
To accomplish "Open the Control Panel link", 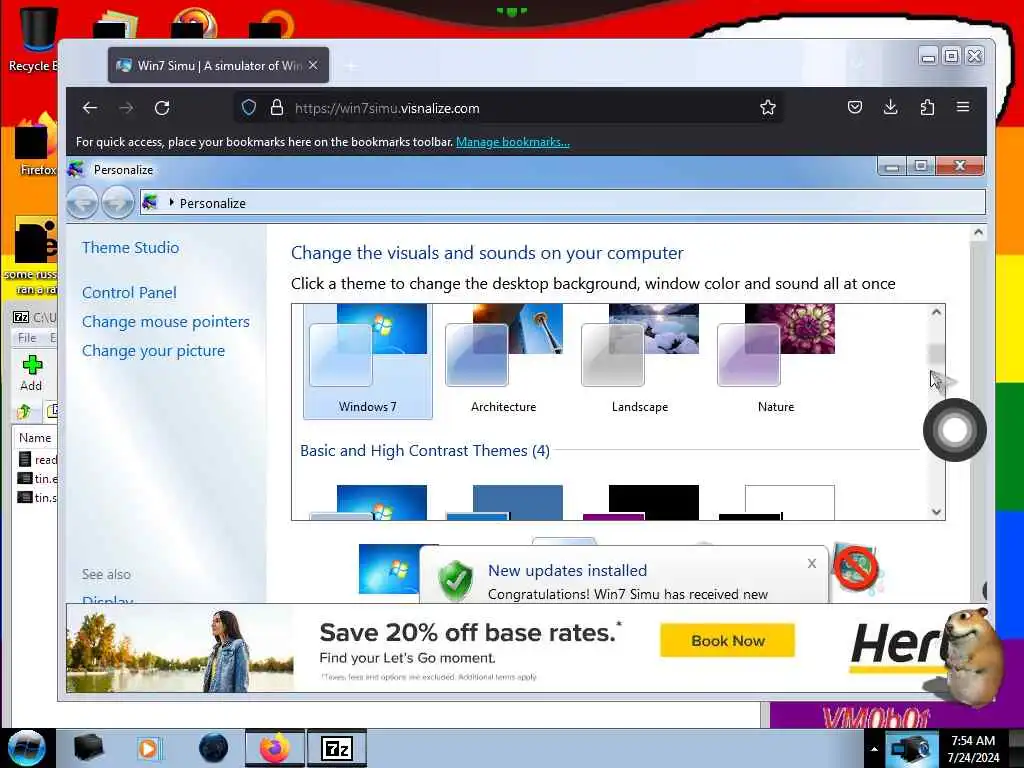I will (x=129, y=293).
